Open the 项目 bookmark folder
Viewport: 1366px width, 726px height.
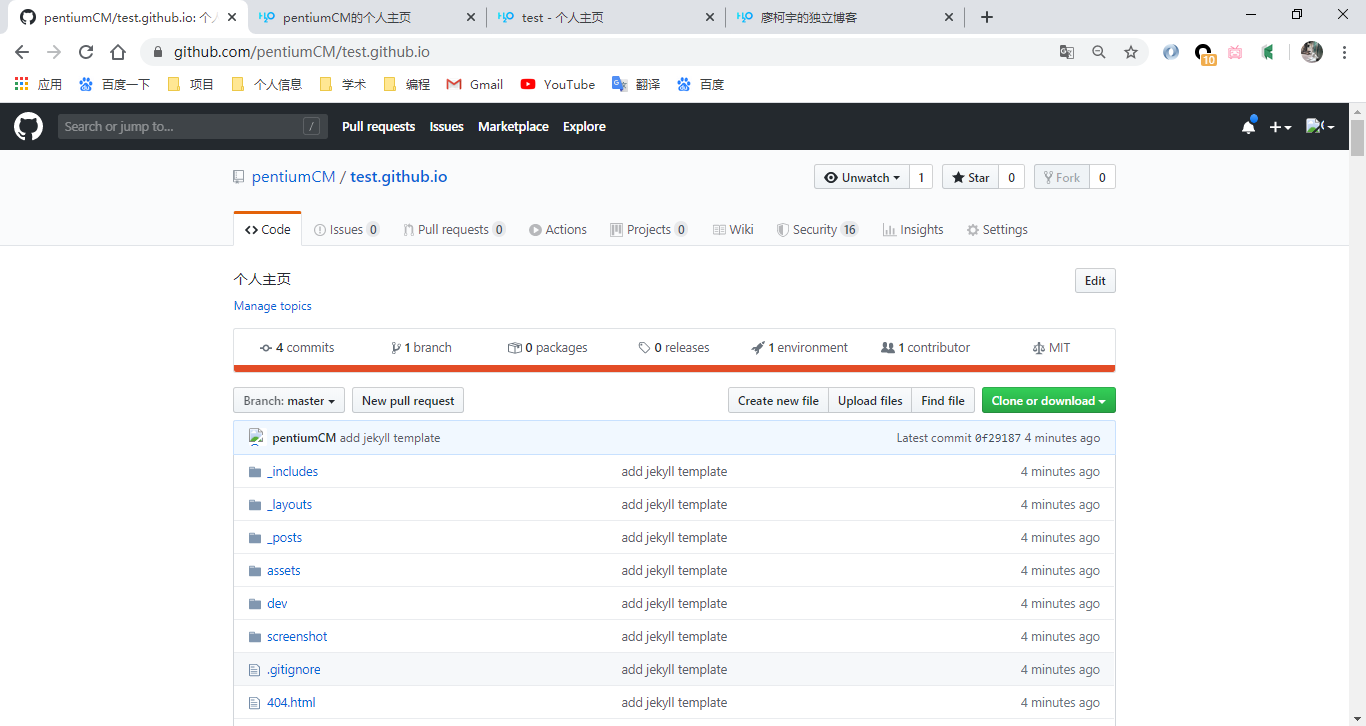click(x=191, y=84)
